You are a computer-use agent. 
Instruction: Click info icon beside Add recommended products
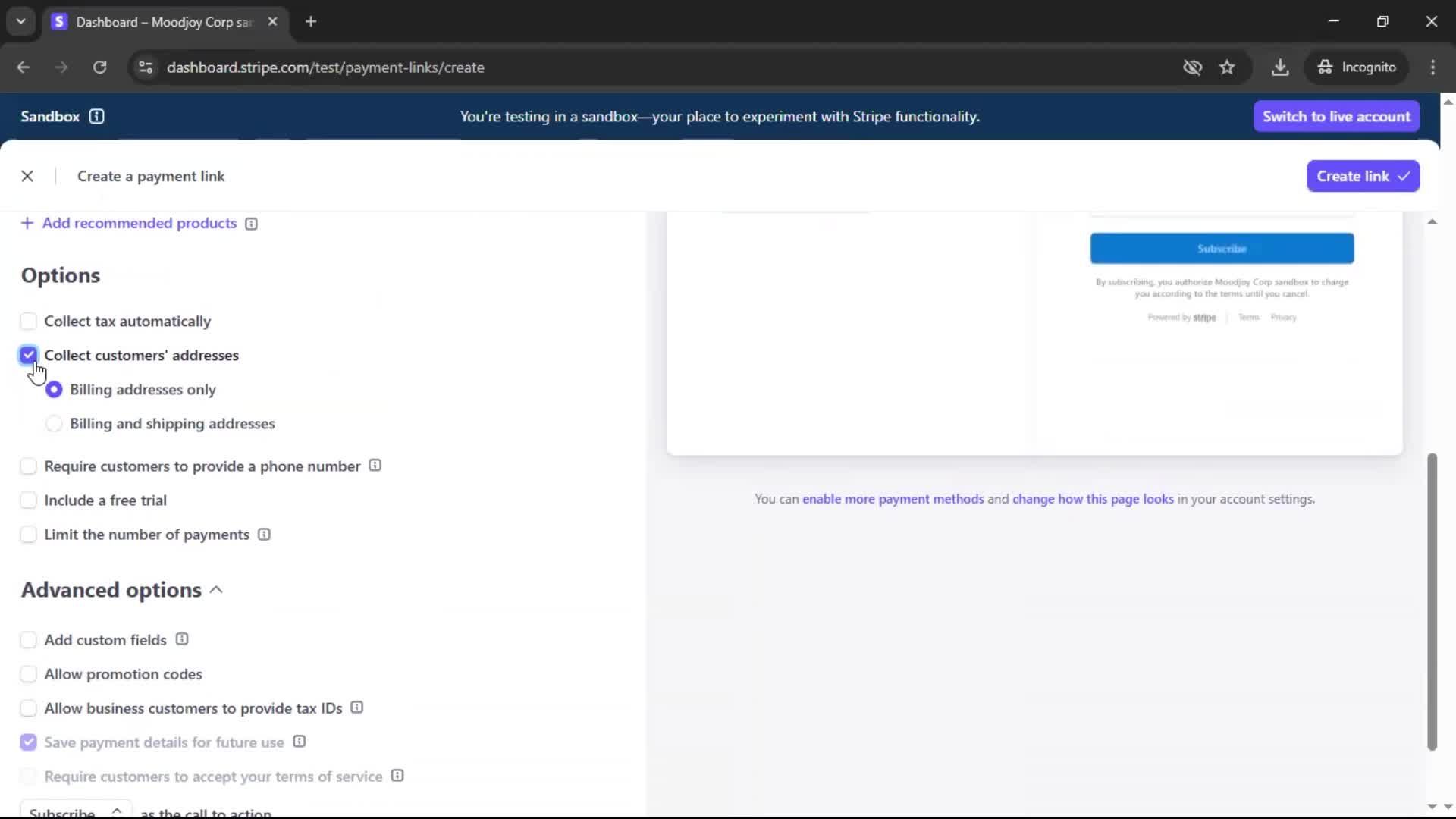251,224
